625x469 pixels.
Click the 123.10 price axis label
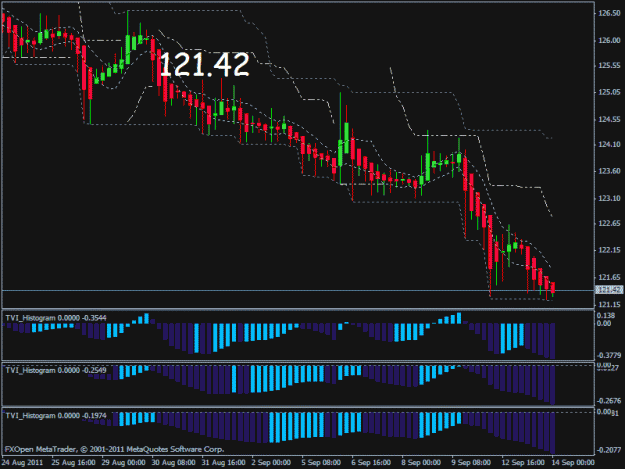[x=609, y=198]
